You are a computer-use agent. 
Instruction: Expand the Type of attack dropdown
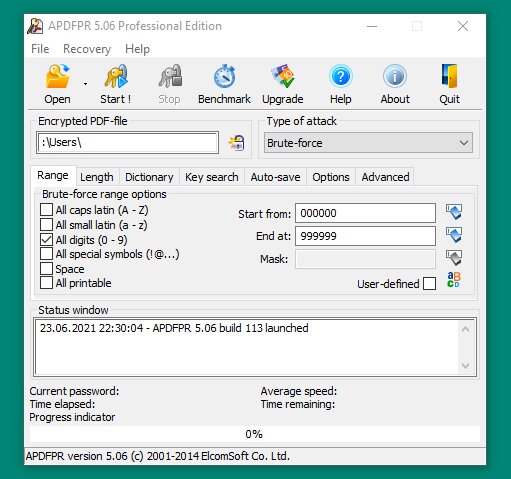pyautogui.click(x=368, y=143)
